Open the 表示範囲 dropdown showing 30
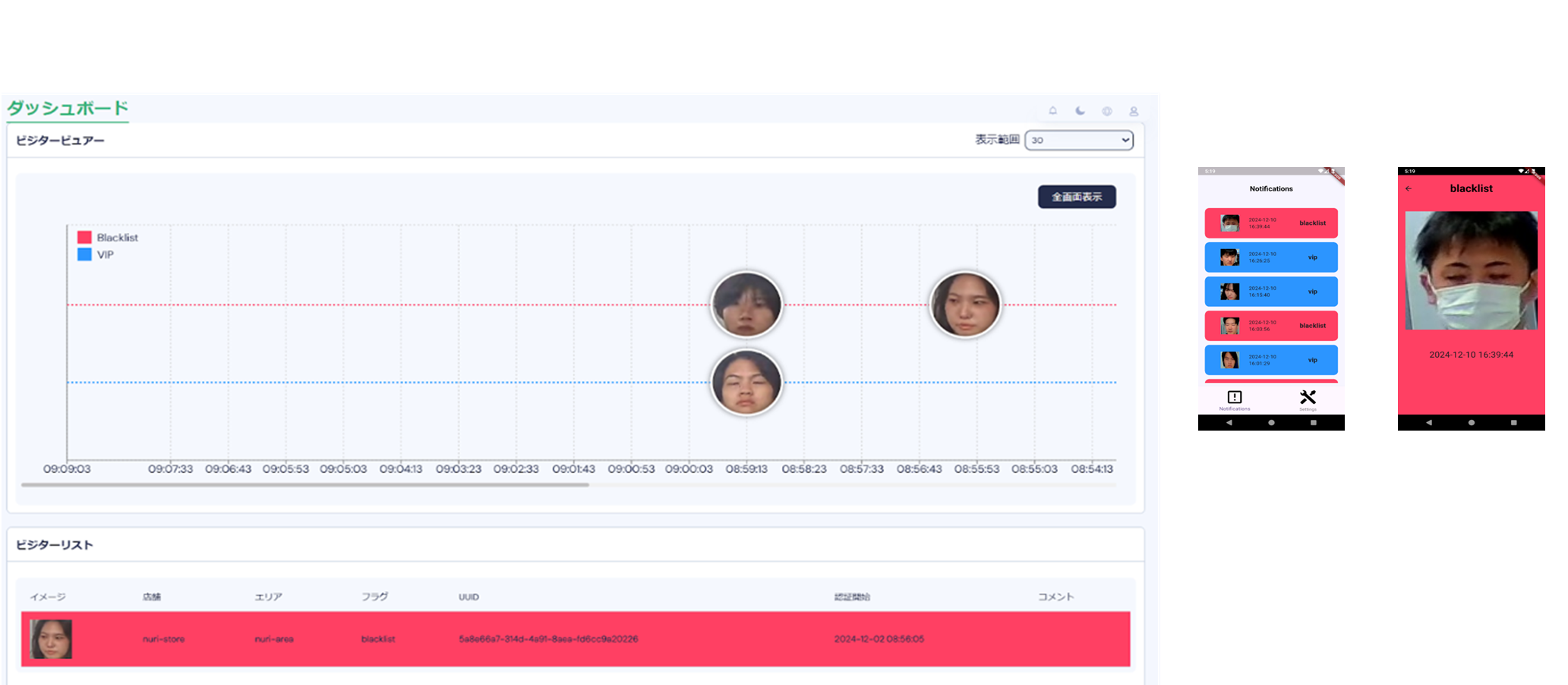The width and height of the screenshot is (1568, 685). click(x=1078, y=140)
